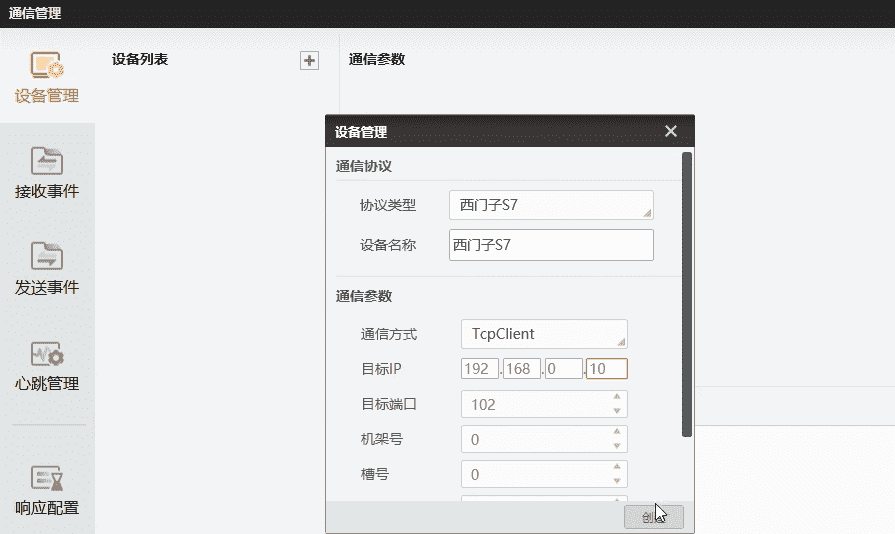This screenshot has width=895, height=534.
Task: Click the first octet of 目标IP
Action: coord(480,369)
